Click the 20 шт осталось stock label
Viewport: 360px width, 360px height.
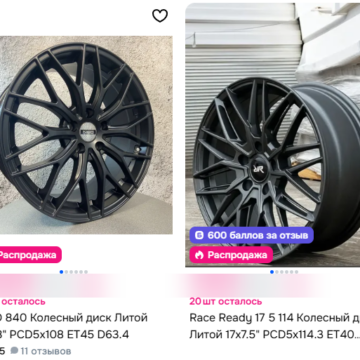226,302
